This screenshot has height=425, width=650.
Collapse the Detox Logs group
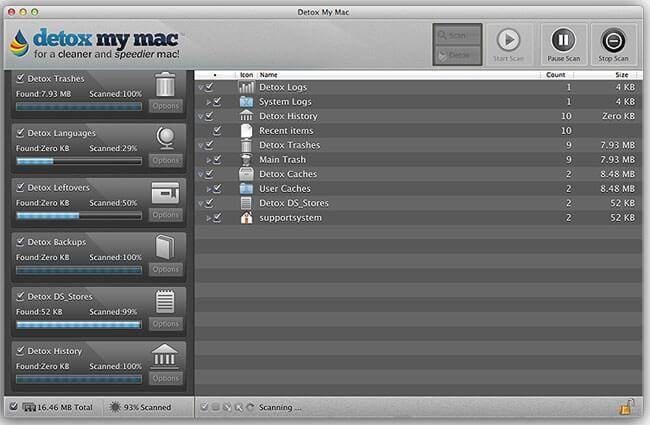pos(201,87)
